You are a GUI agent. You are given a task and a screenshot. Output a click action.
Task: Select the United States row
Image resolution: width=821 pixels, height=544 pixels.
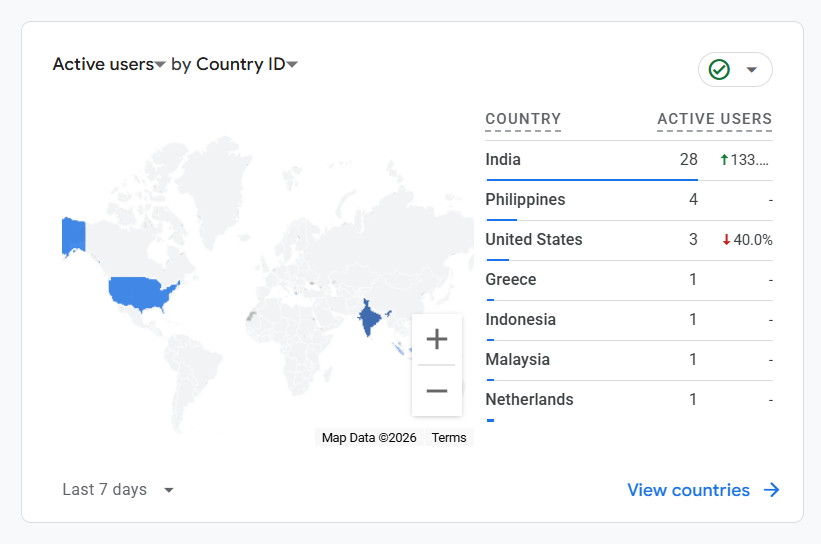pyautogui.click(x=629, y=240)
